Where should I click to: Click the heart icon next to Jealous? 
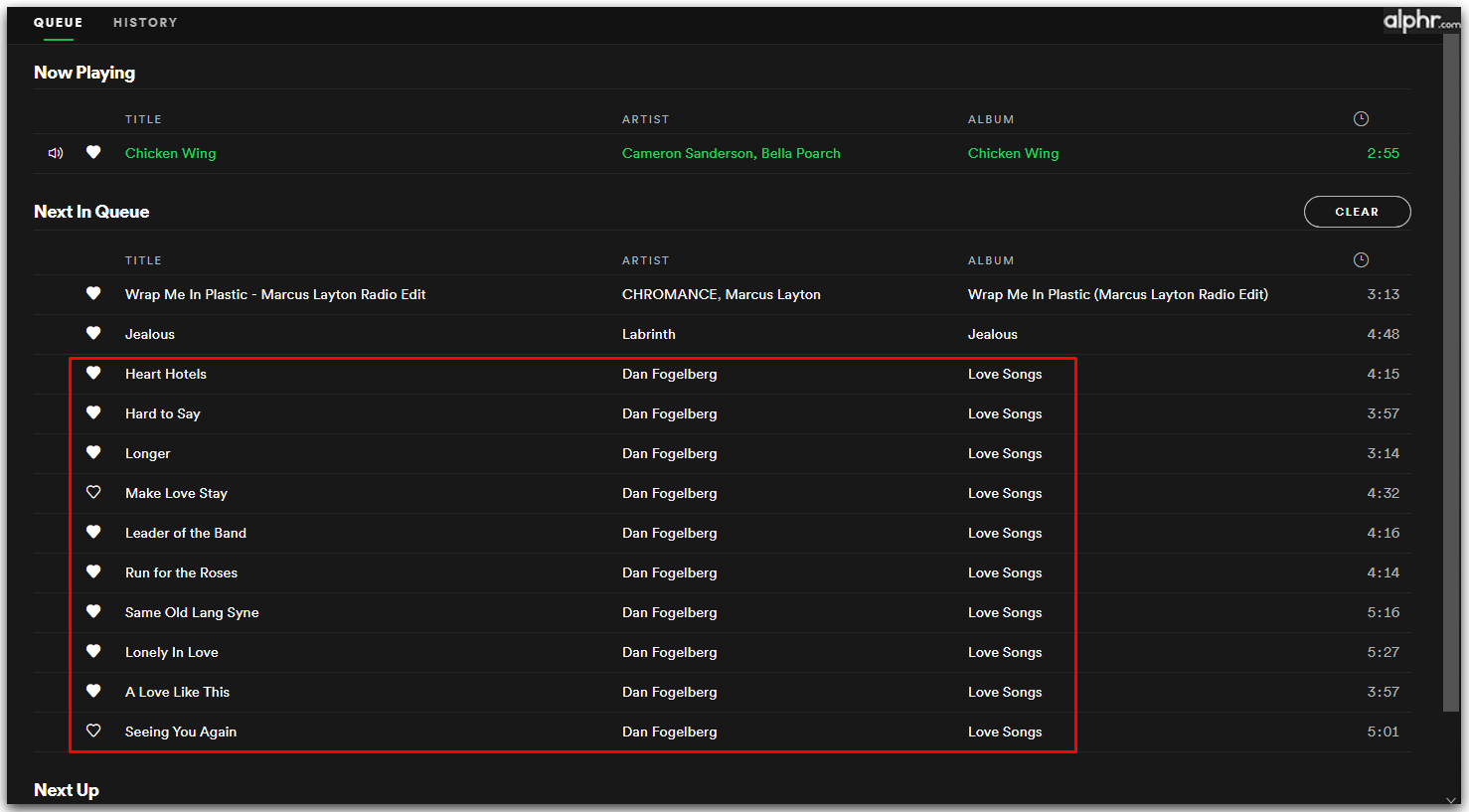point(93,333)
